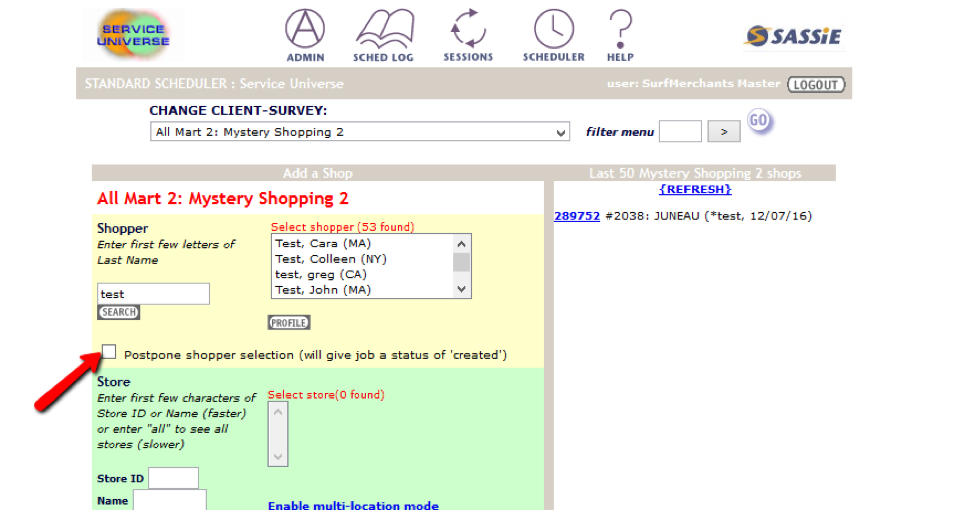Open the Scheduler clock icon
The width and height of the screenshot is (975, 510).
click(x=553, y=35)
